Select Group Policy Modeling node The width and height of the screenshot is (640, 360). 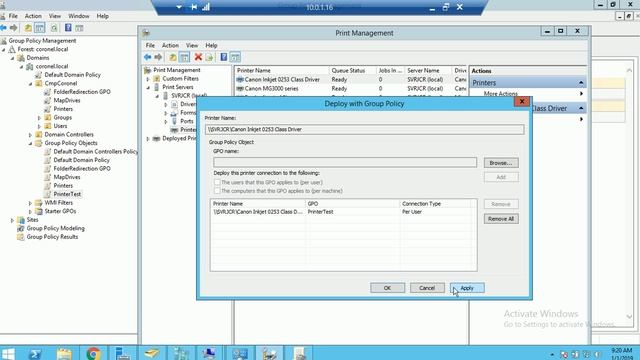(x=56, y=228)
